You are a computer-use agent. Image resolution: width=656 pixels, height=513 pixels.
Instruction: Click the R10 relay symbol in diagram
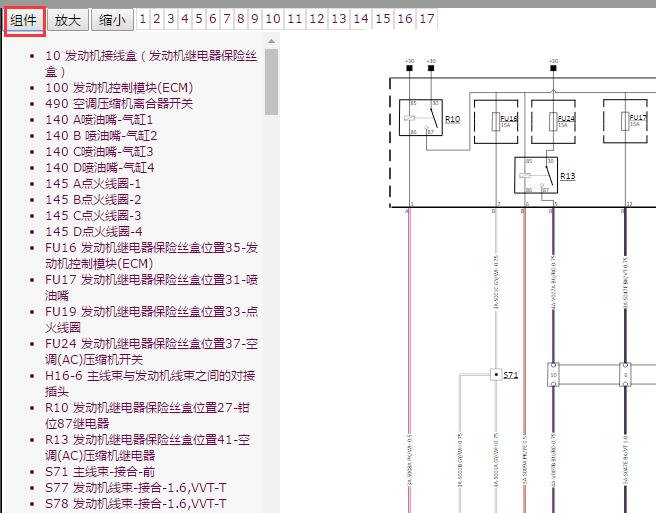click(x=421, y=118)
